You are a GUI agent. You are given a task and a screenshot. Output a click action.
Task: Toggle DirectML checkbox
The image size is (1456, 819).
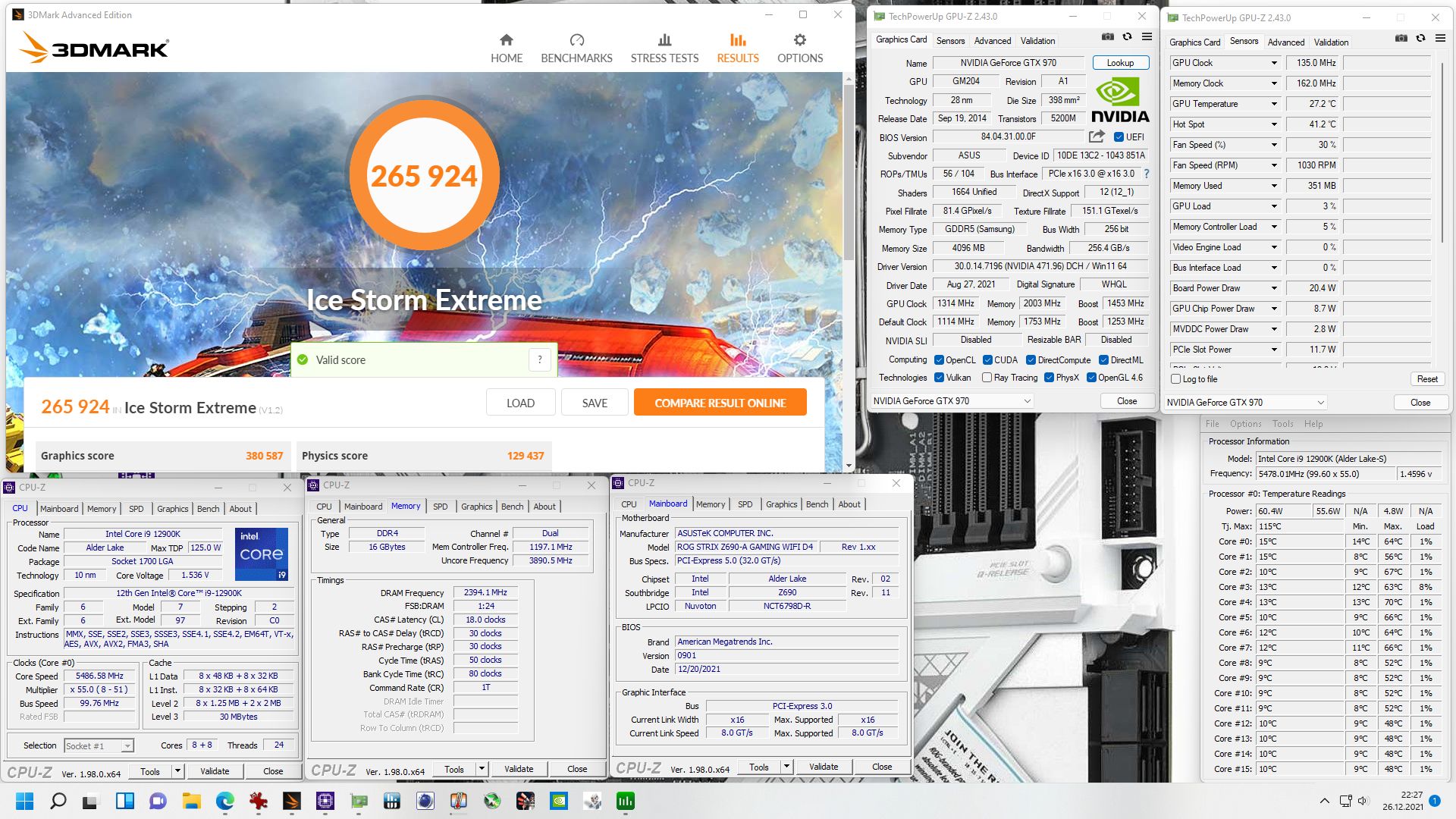tap(1104, 360)
